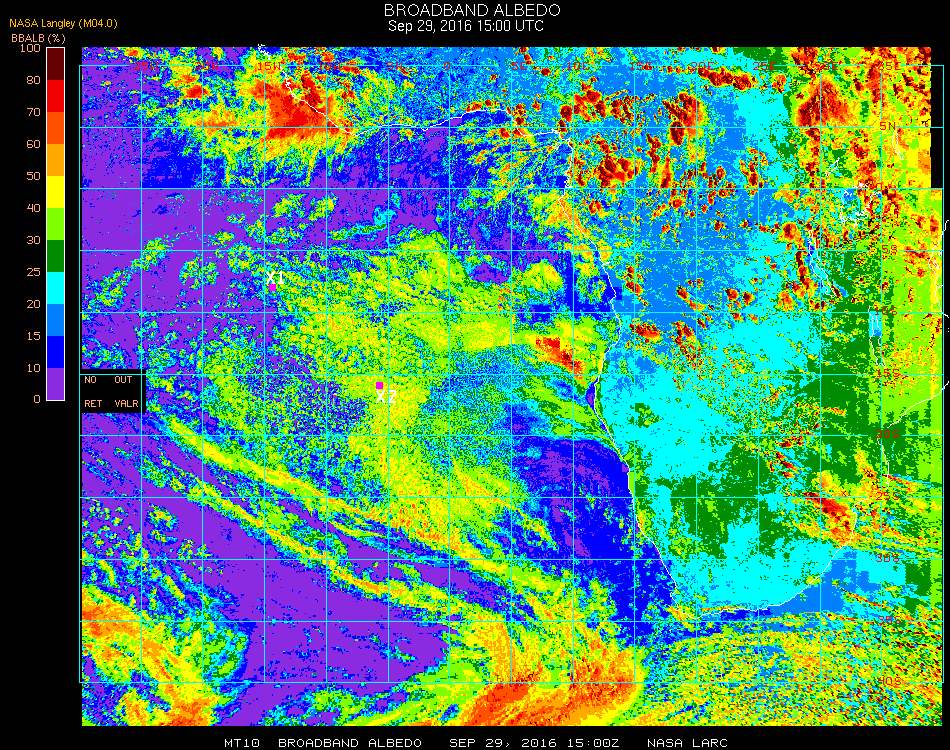Viewport: 950px width, 750px height.
Task: Click the 25E longitude label
Action: [764, 67]
